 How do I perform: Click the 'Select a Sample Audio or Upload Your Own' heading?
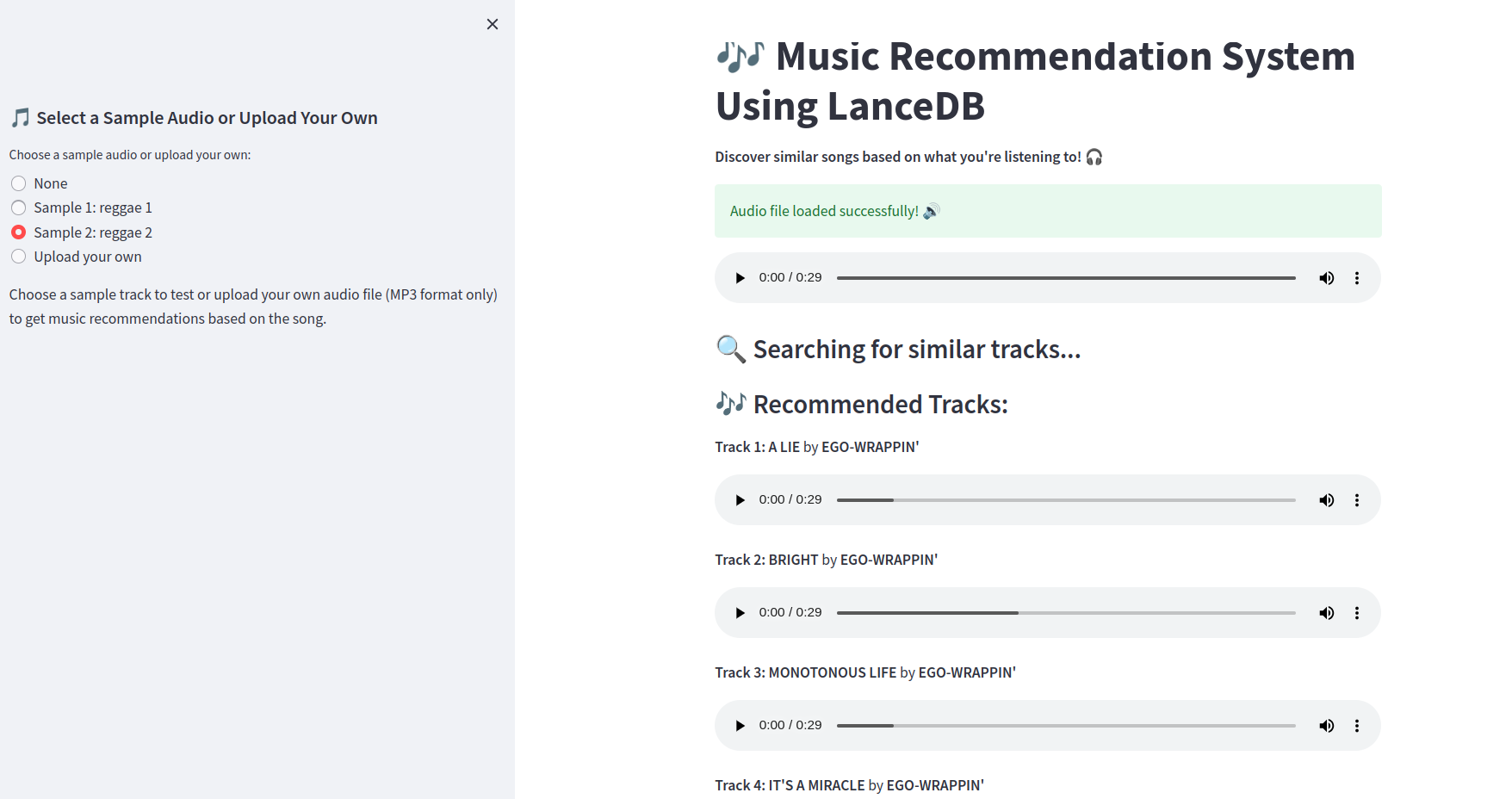pyautogui.click(x=194, y=118)
